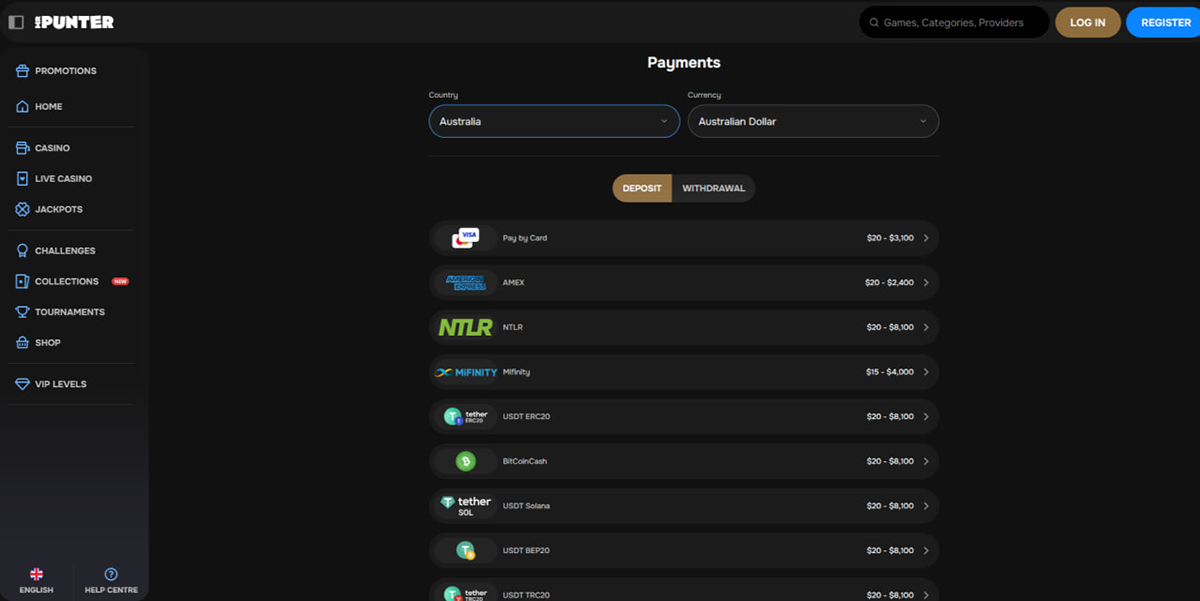The image size is (1200, 601).
Task: Expand the USDT ERC20 row chevron
Action: tap(926, 416)
